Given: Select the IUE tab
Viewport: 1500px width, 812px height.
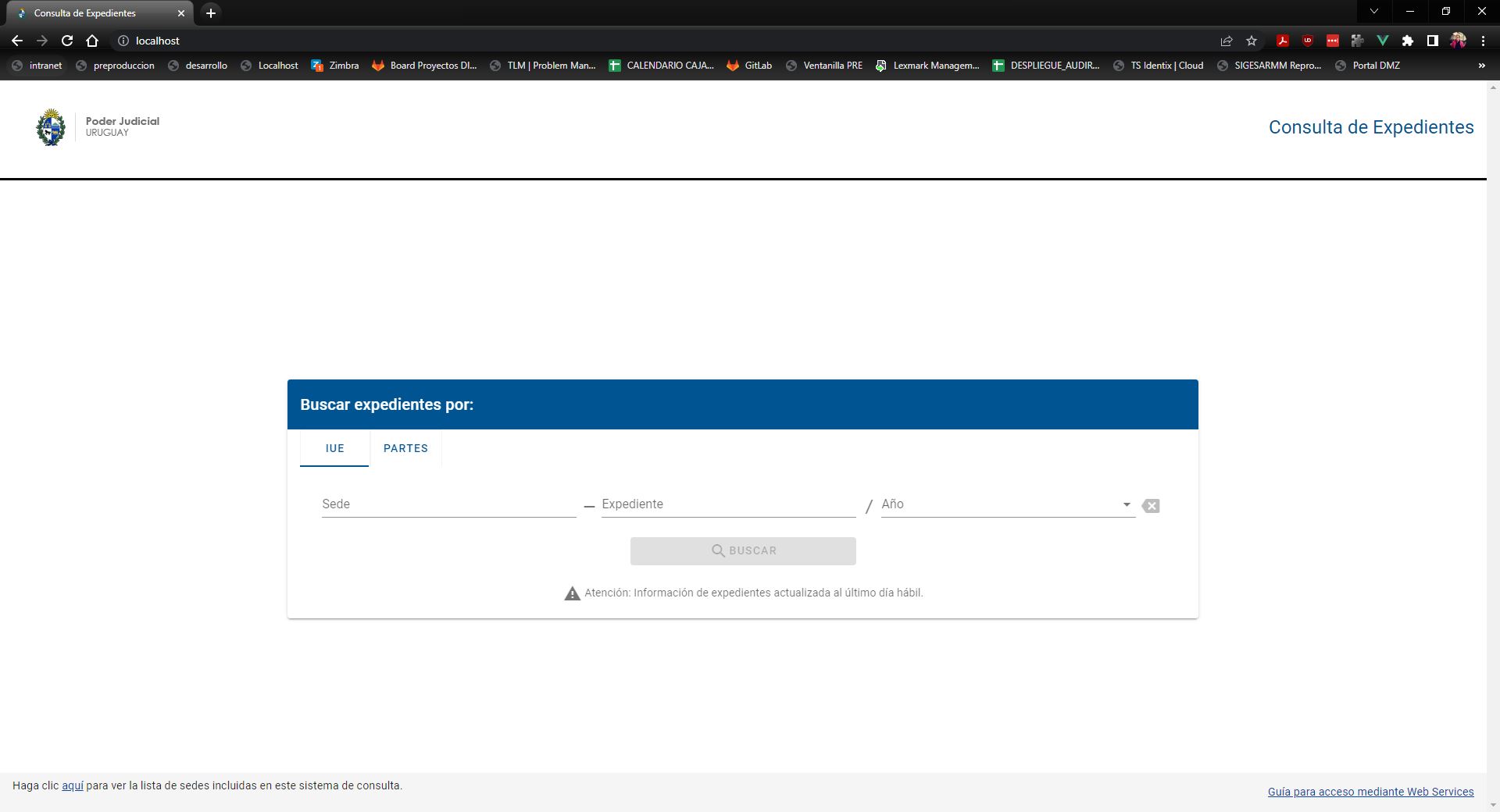Looking at the screenshot, I should [334, 448].
